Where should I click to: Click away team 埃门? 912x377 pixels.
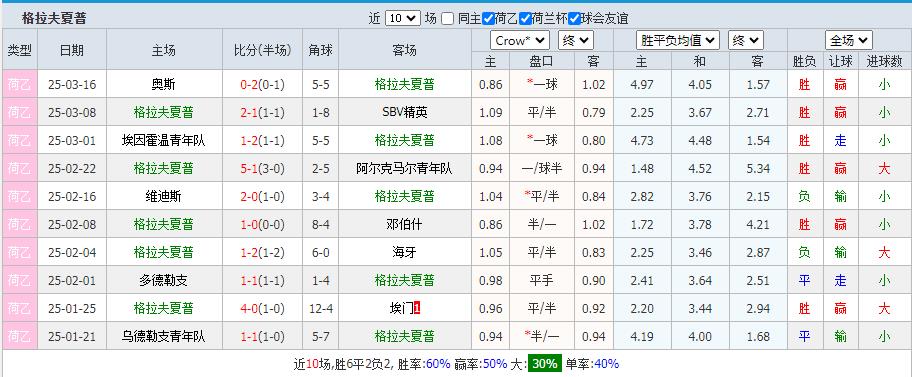pos(401,308)
